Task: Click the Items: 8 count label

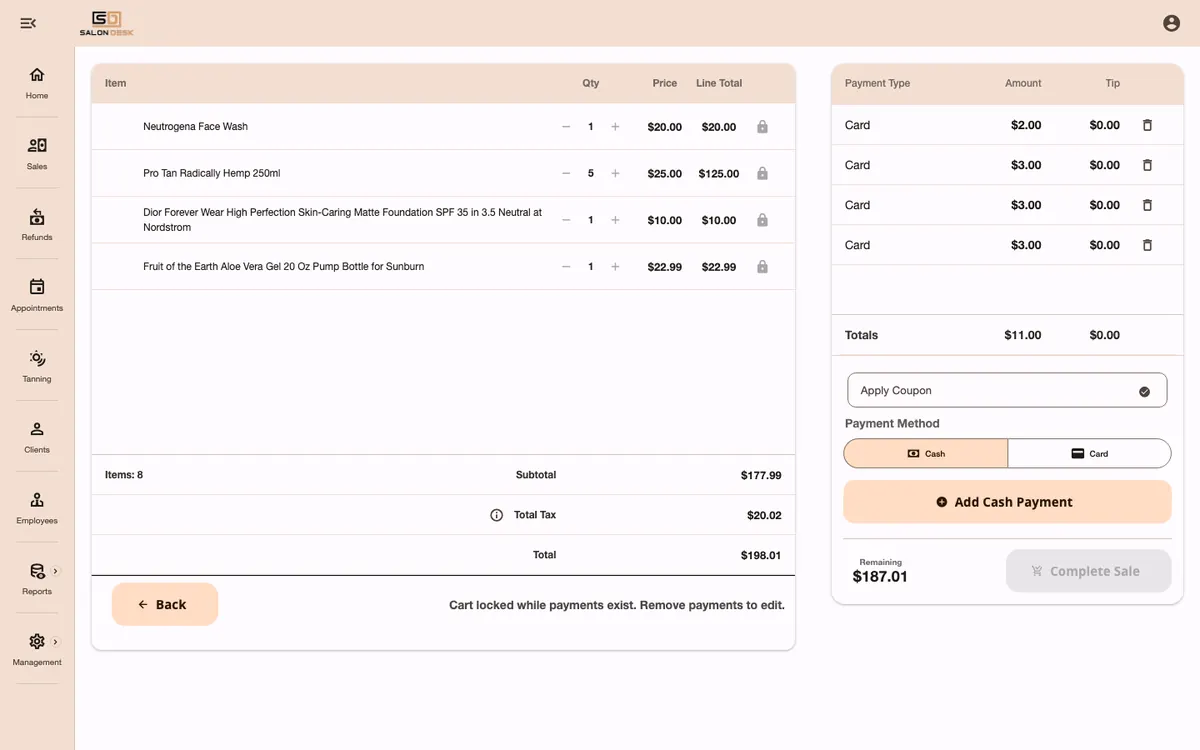Action: coord(124,475)
